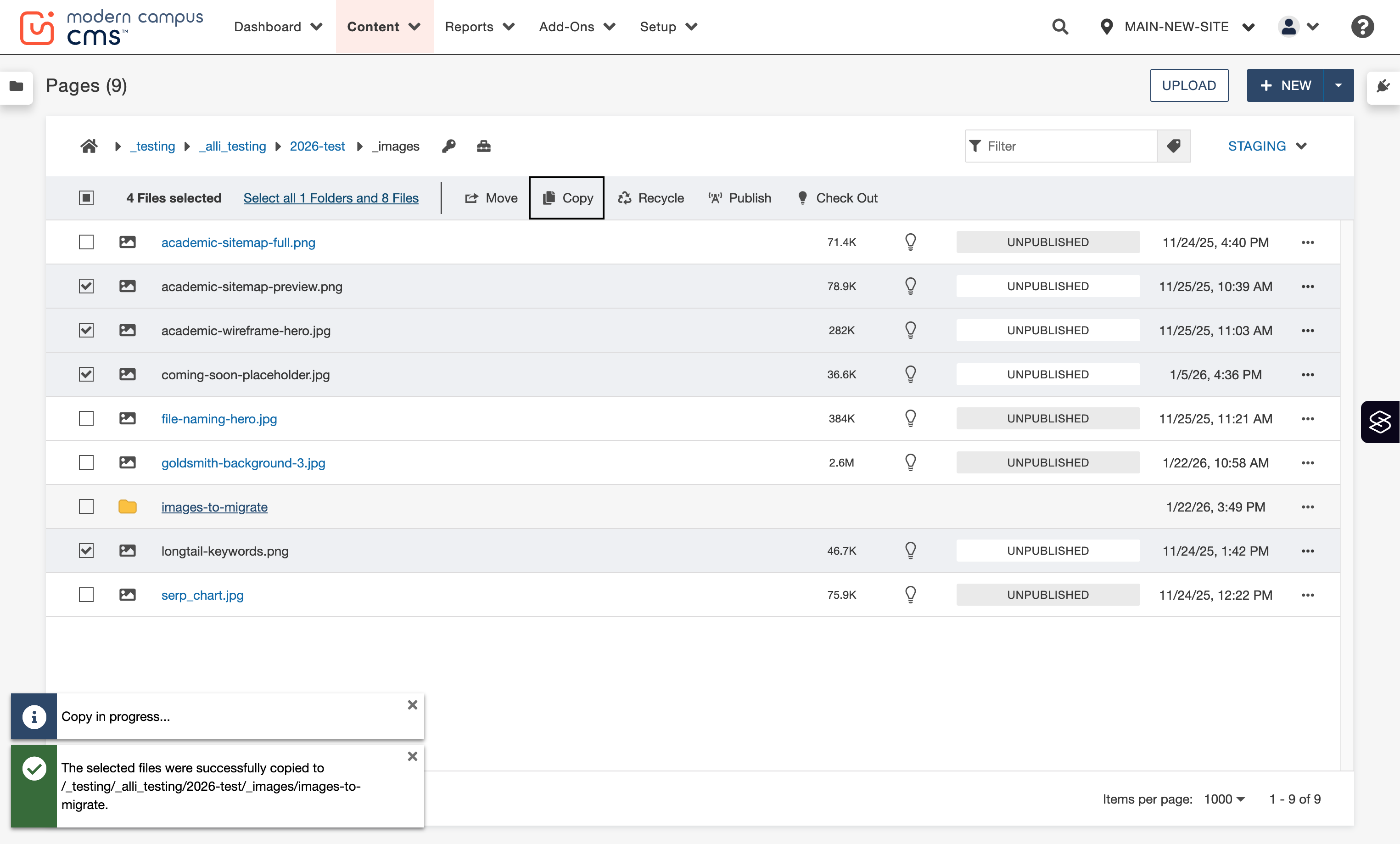
Task: Open folder properties toolbox icon
Action: [483, 146]
